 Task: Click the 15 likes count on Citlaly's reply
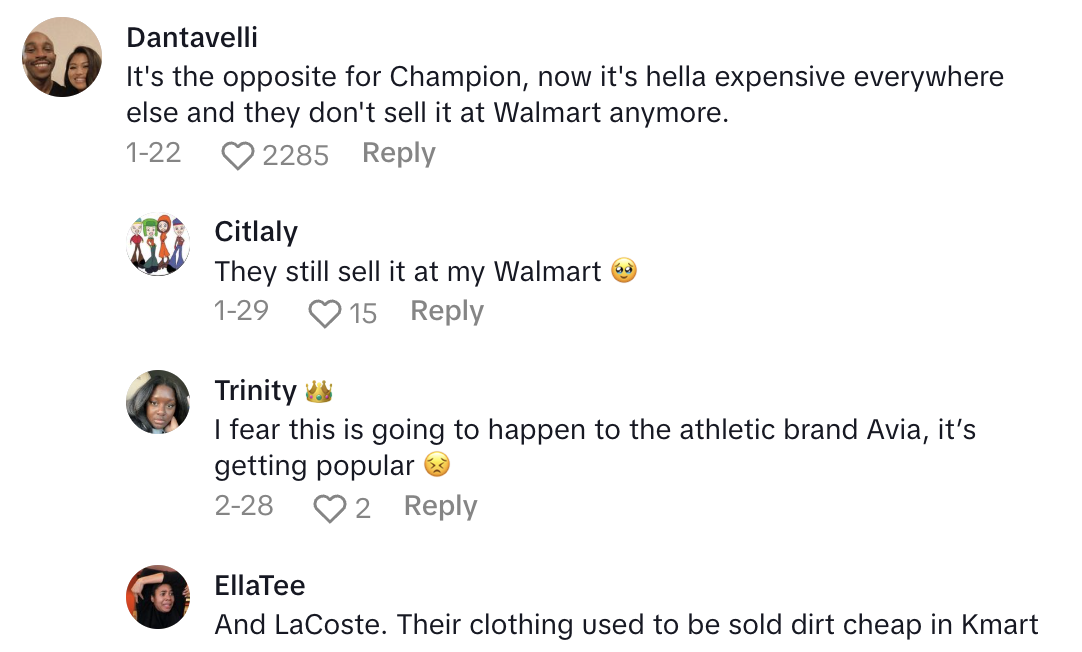pyautogui.click(x=363, y=314)
